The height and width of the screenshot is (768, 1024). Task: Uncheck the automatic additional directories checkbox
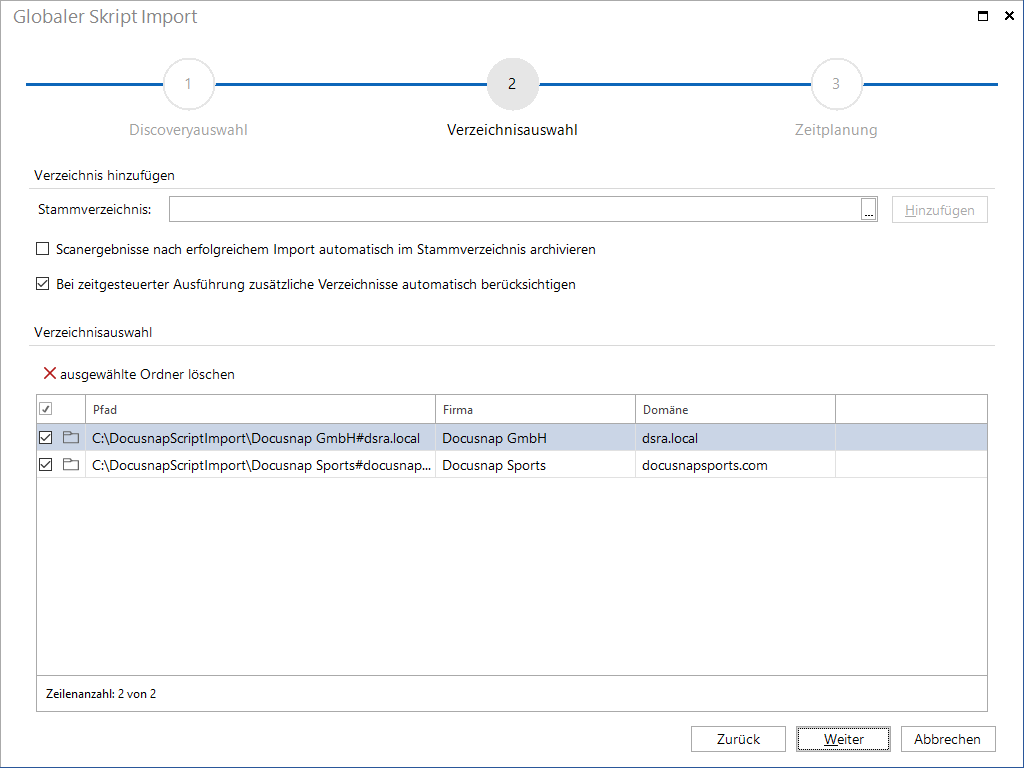coord(42,284)
